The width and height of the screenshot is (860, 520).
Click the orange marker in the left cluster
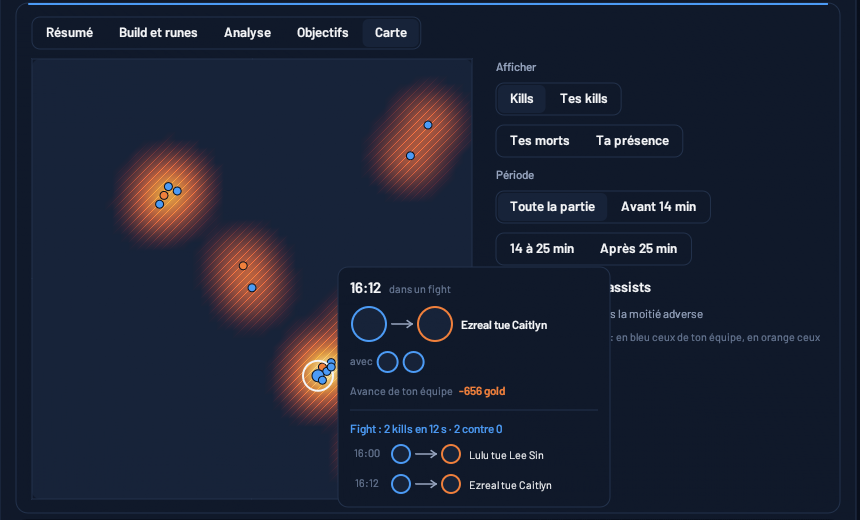point(163,195)
